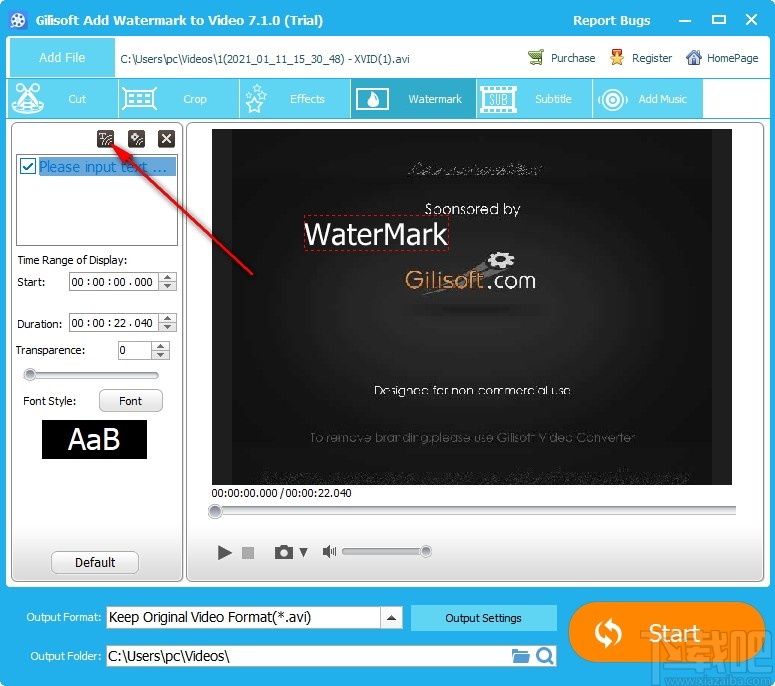Click the Output Settings button
This screenshot has width=775, height=686.
[x=483, y=618]
